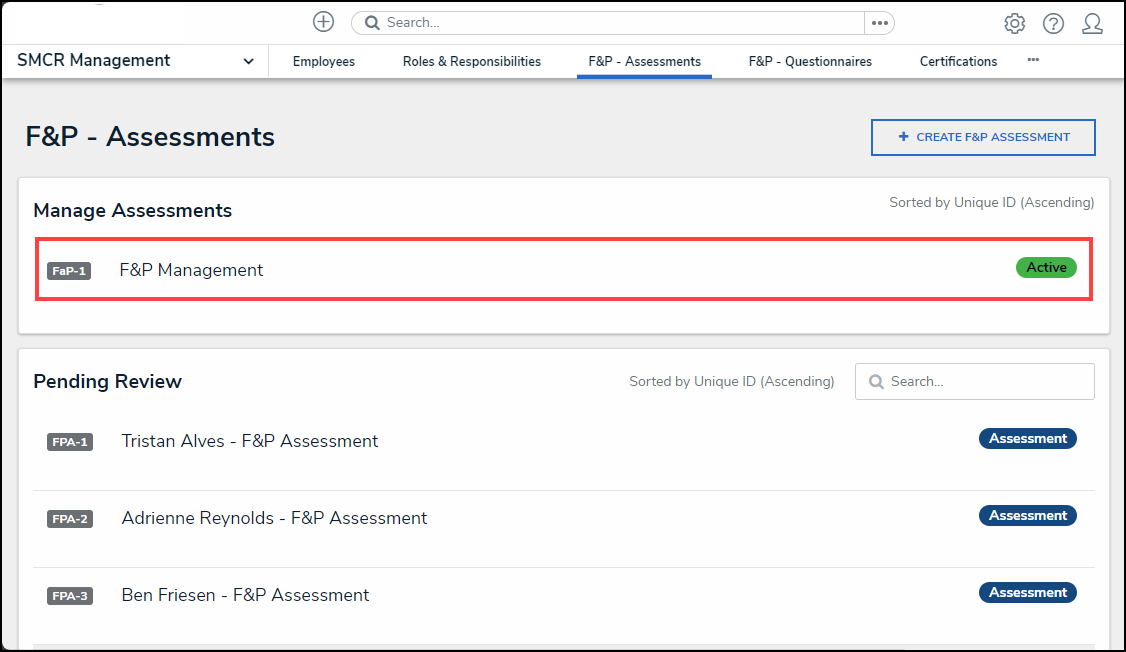Click Create F&P Assessment button
This screenshot has width=1126, height=652.
[983, 138]
